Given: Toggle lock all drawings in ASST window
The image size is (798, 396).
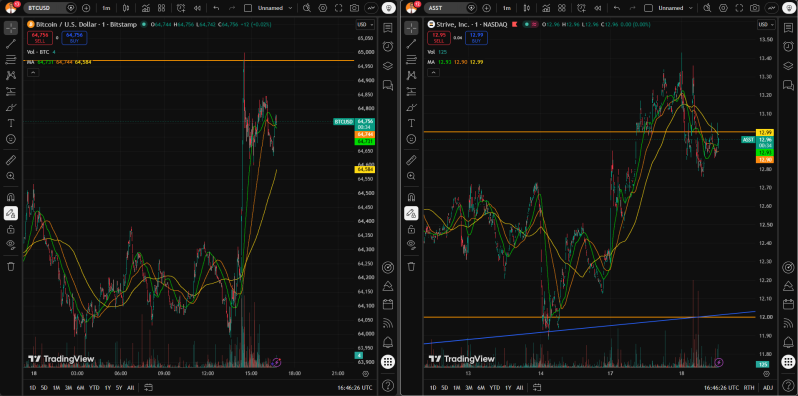Looking at the screenshot, I should [x=412, y=229].
